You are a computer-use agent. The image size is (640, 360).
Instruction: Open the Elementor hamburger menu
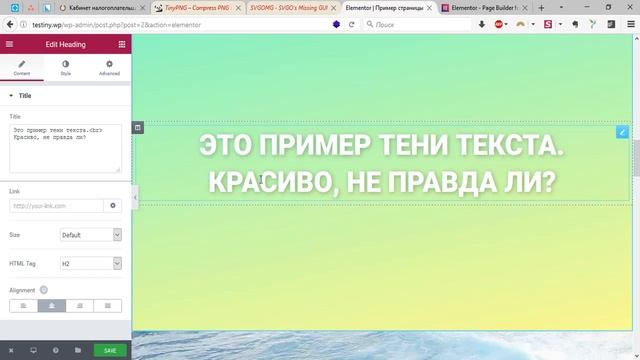pos(9,44)
